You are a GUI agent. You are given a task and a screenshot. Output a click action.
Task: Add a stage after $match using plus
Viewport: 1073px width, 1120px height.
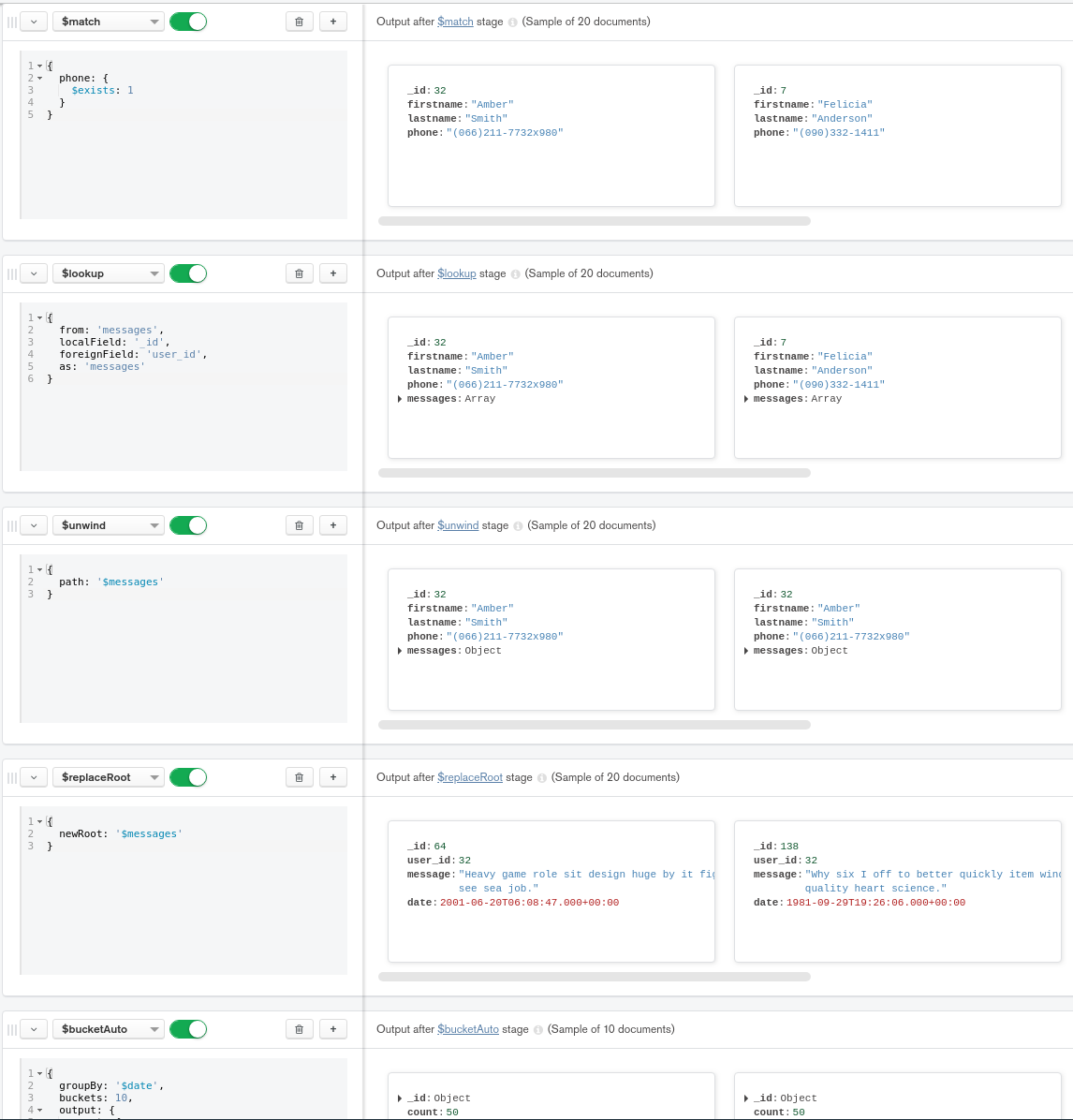click(x=333, y=22)
